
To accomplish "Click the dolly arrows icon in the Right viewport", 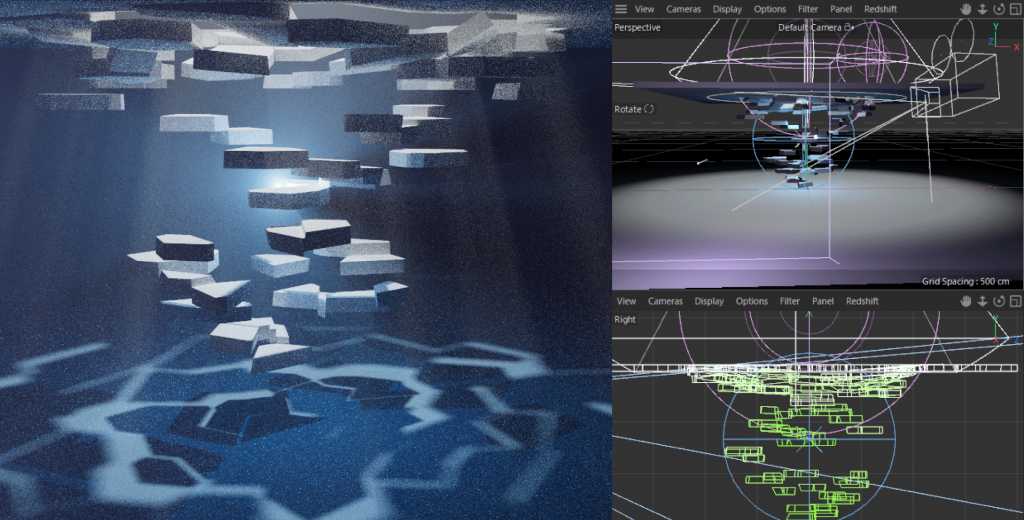I will (983, 301).
